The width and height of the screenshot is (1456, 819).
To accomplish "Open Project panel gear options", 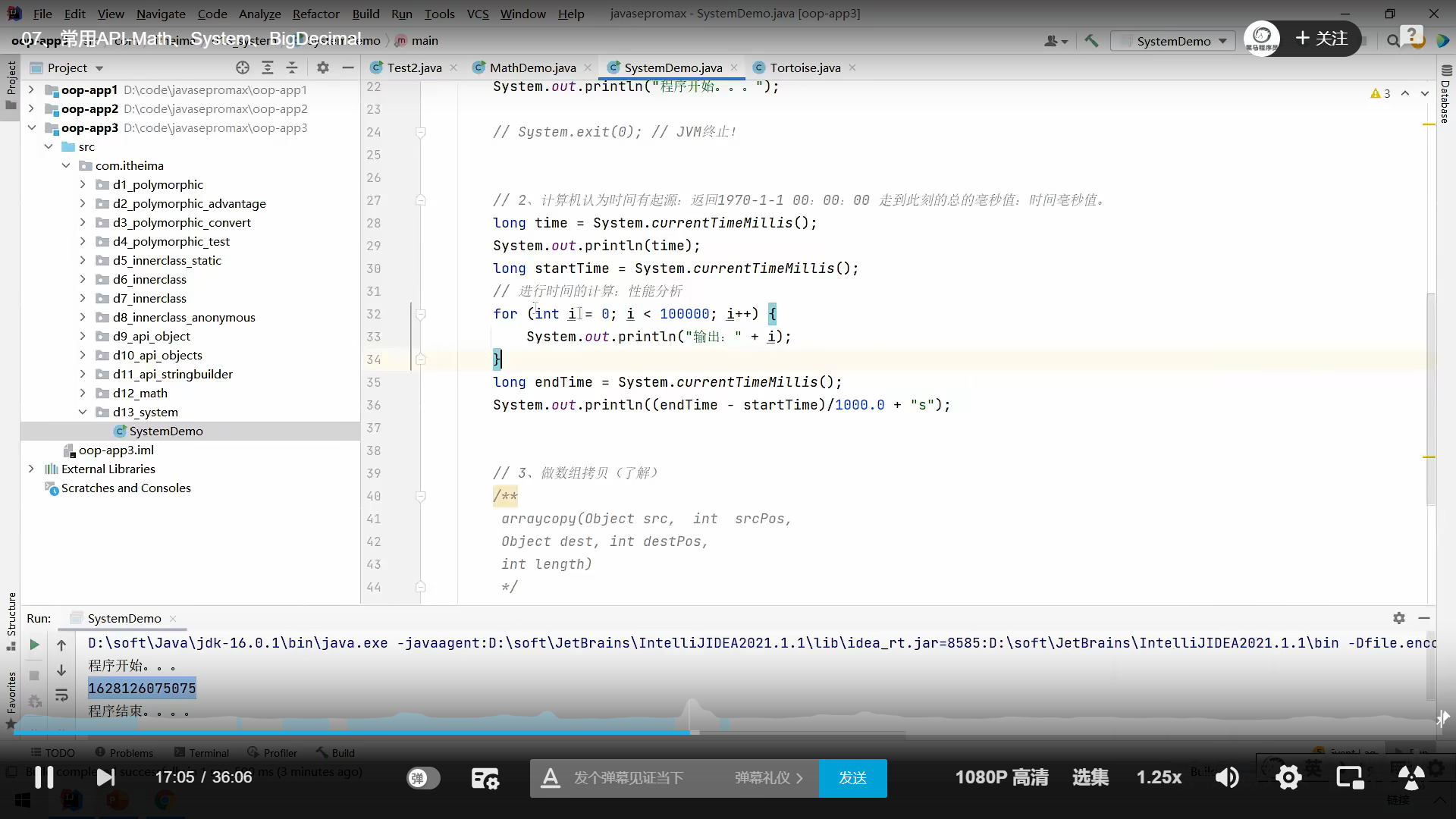I will pyautogui.click(x=323, y=67).
